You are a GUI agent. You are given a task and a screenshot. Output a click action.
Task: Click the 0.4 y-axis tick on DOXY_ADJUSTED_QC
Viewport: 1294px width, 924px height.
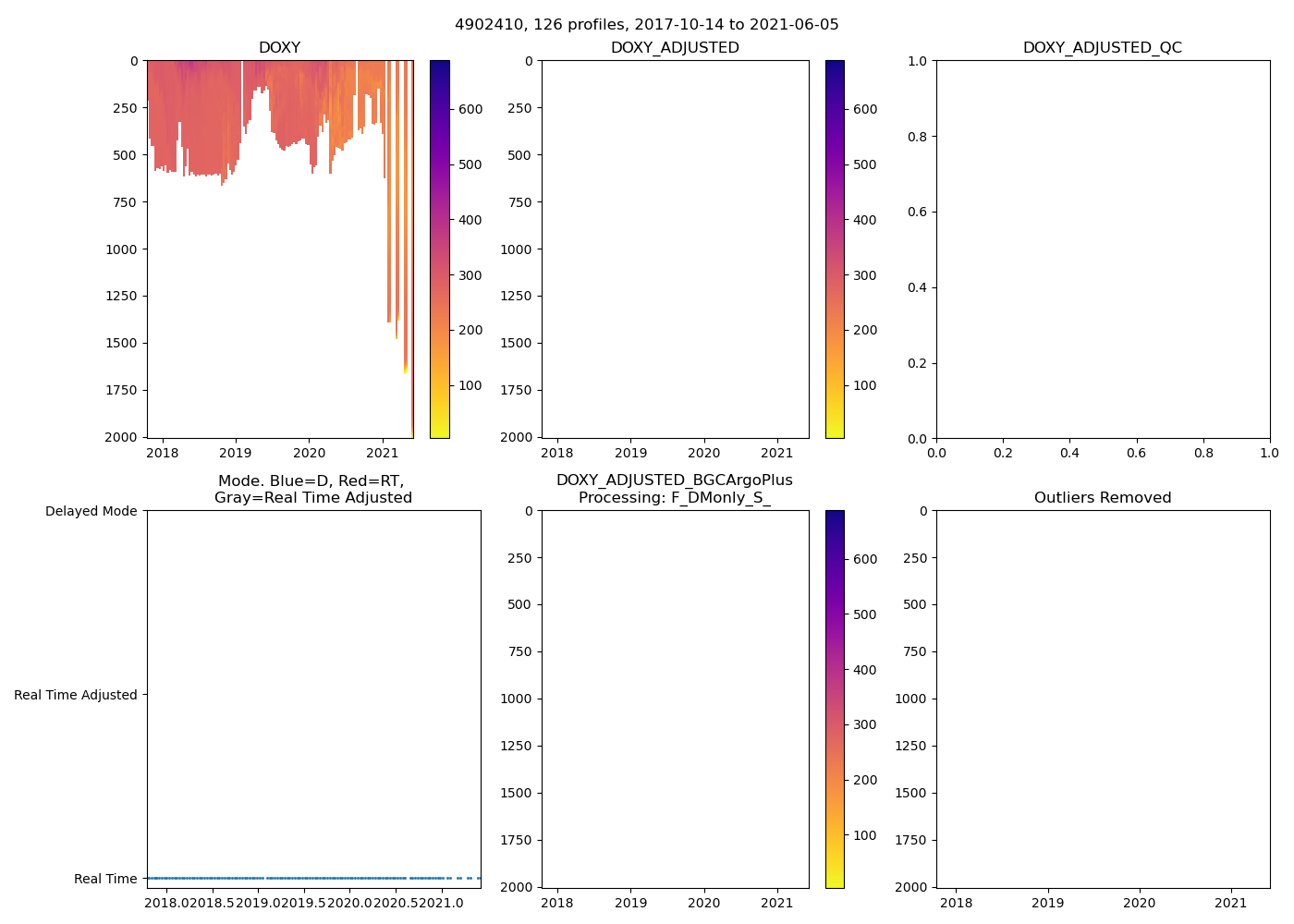(918, 287)
